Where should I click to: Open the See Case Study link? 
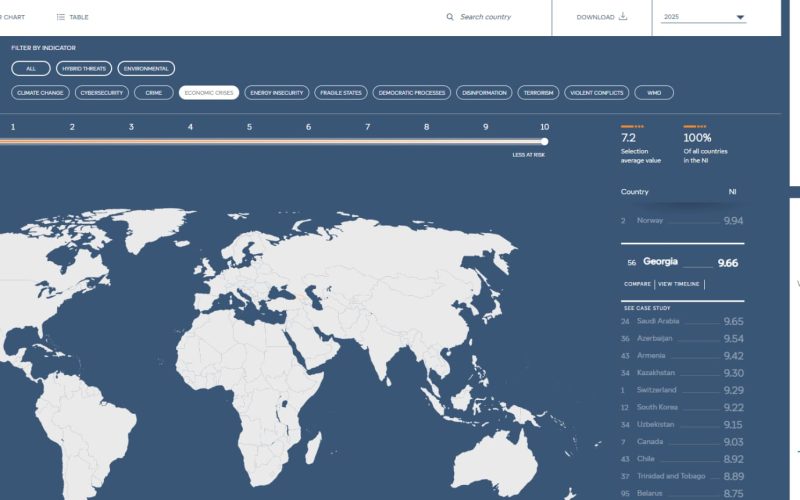647,308
